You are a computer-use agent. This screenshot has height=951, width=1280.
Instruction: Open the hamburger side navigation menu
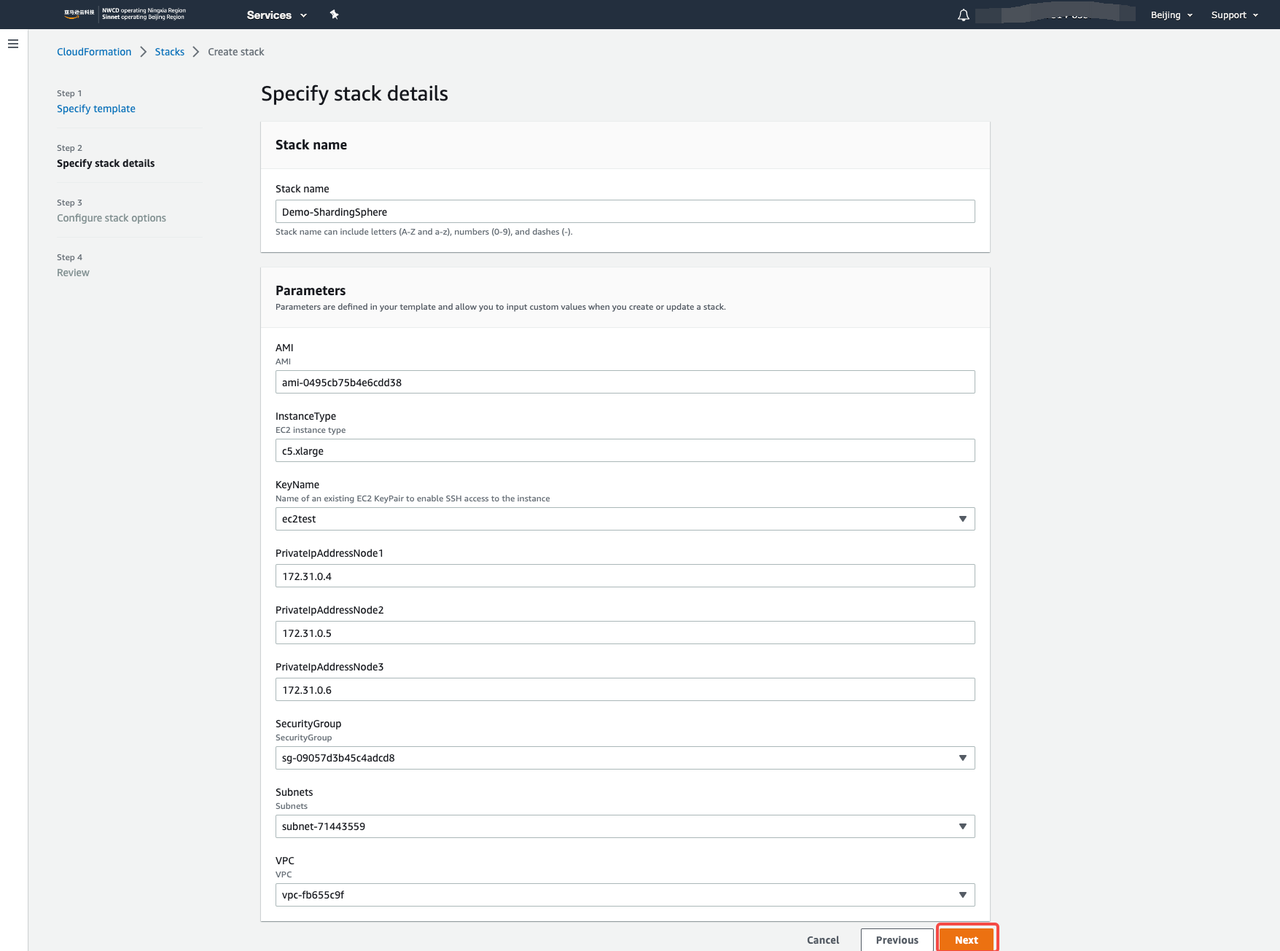pyautogui.click(x=13, y=44)
